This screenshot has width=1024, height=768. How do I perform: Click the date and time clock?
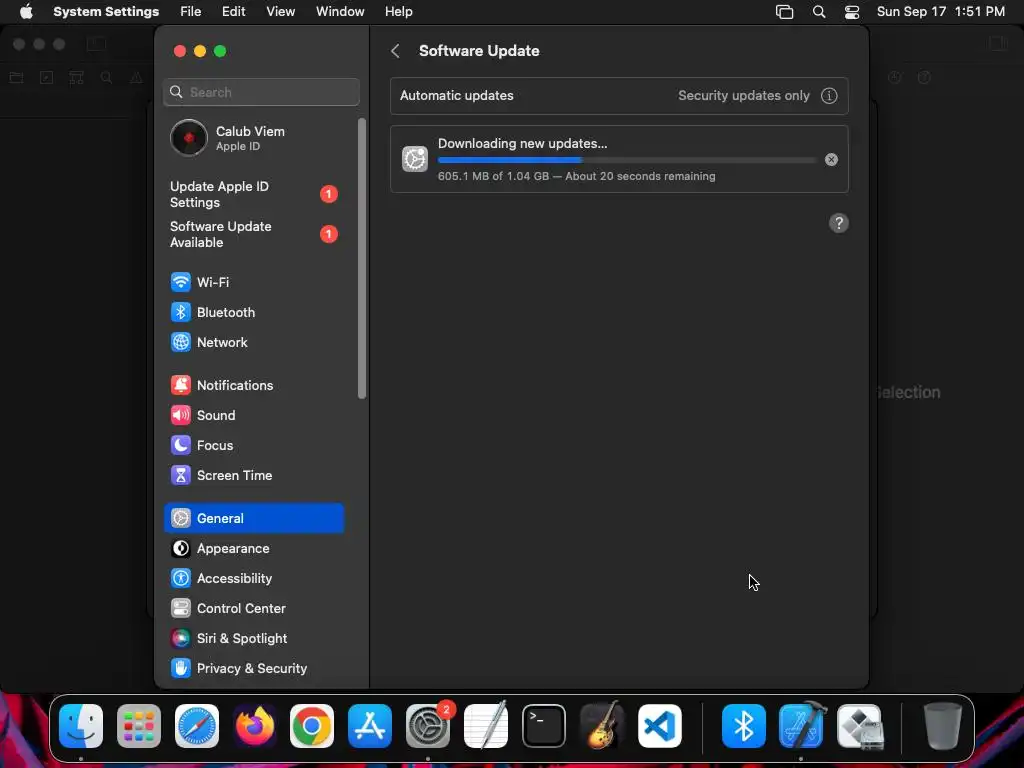click(x=940, y=12)
